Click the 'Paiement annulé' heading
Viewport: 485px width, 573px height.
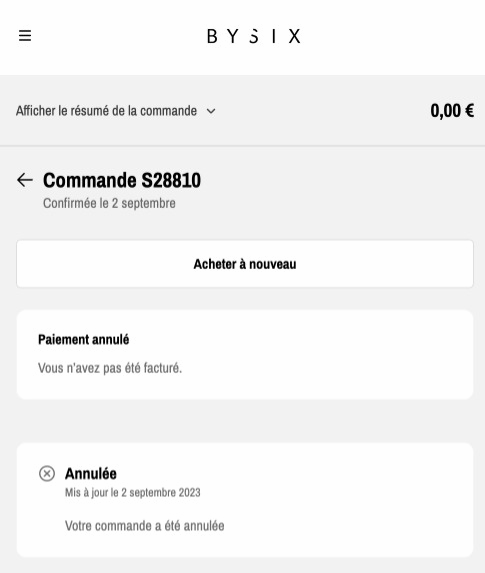[84, 339]
